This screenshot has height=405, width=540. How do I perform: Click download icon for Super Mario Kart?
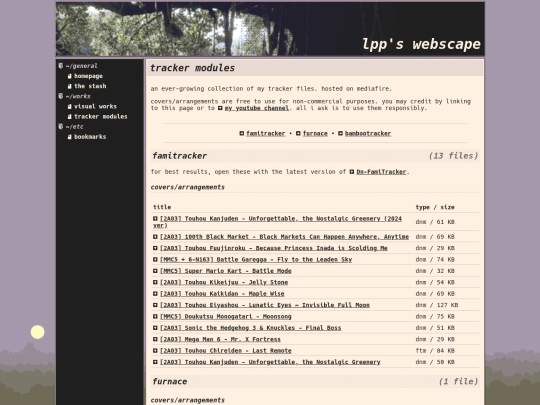coord(155,271)
